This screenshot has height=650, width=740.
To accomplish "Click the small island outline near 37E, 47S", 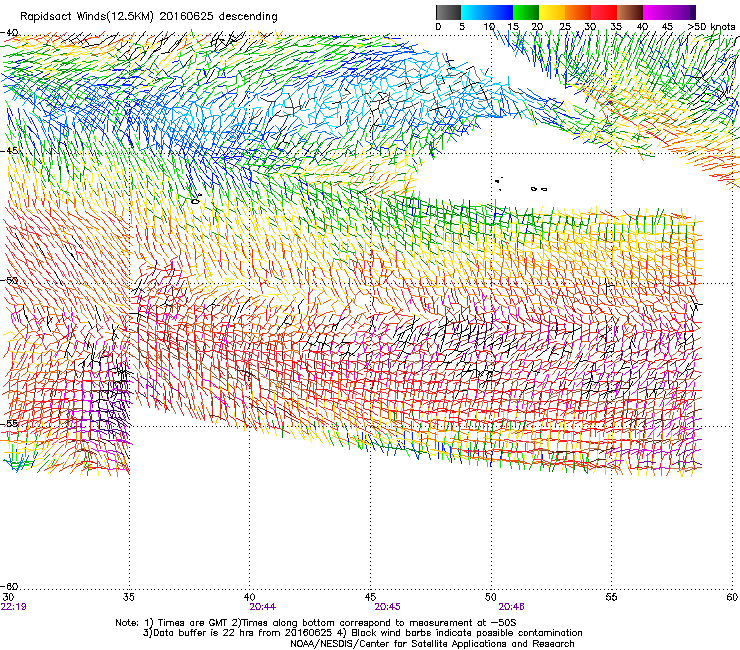I will point(195,201).
